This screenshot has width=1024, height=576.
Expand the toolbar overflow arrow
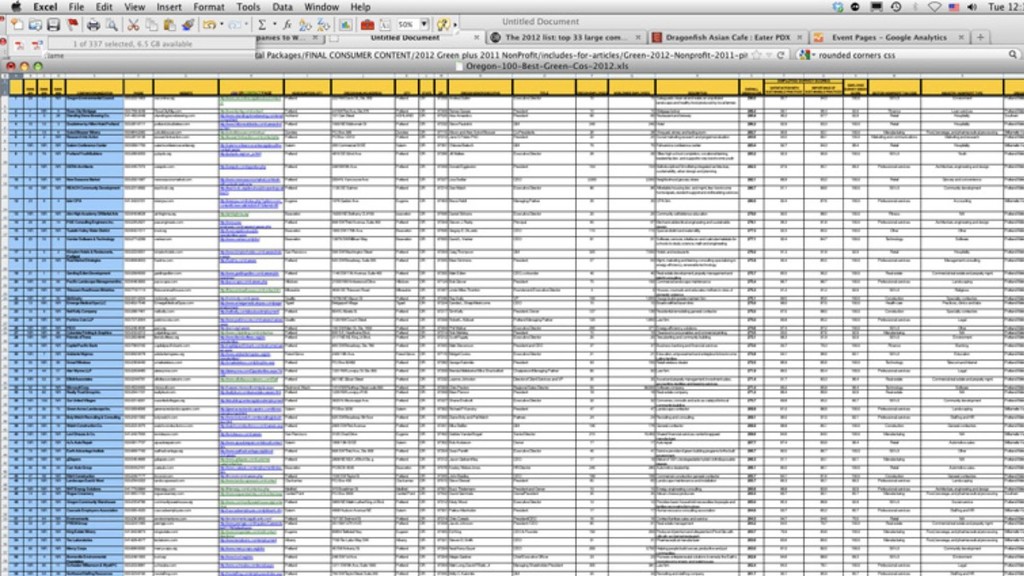455,25
